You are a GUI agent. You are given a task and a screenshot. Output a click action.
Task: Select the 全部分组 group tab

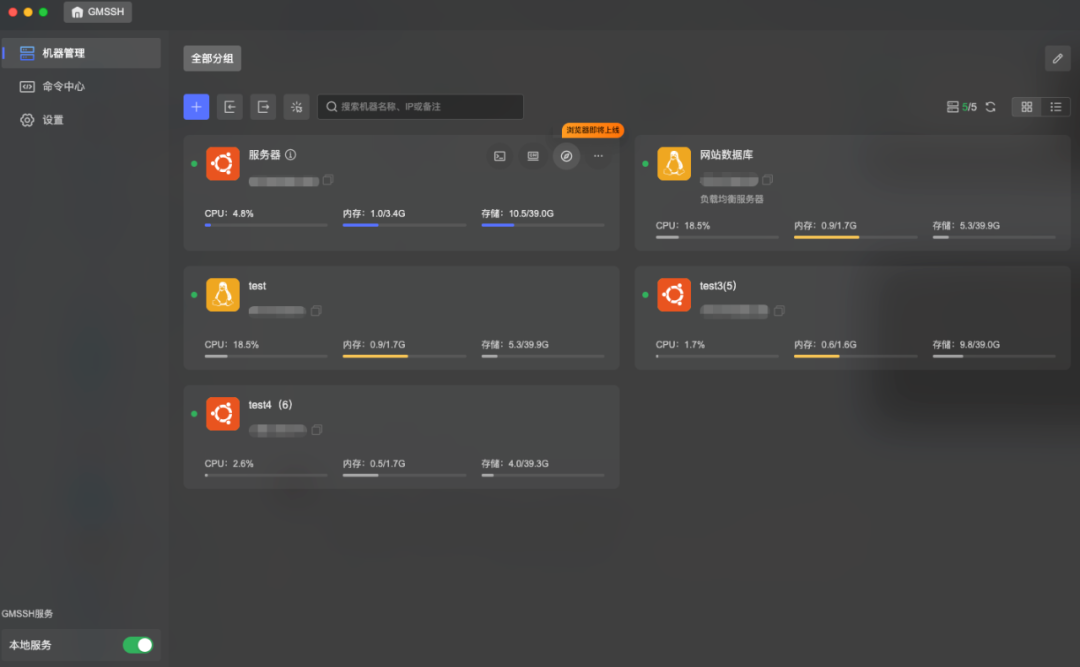pyautogui.click(x=212, y=59)
